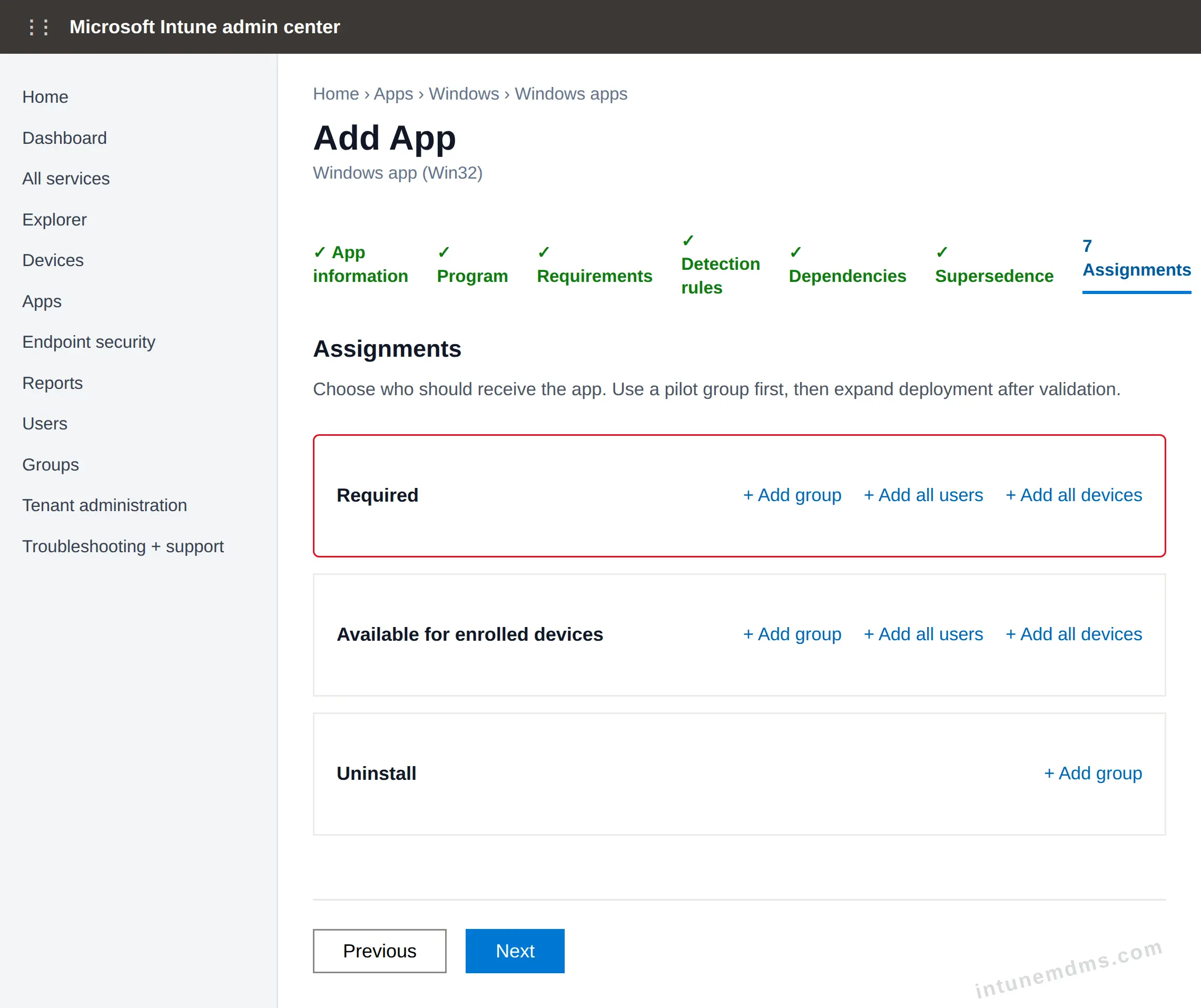The height and width of the screenshot is (1008, 1201).
Task: Click the Apps breadcrumb link
Action: click(393, 94)
